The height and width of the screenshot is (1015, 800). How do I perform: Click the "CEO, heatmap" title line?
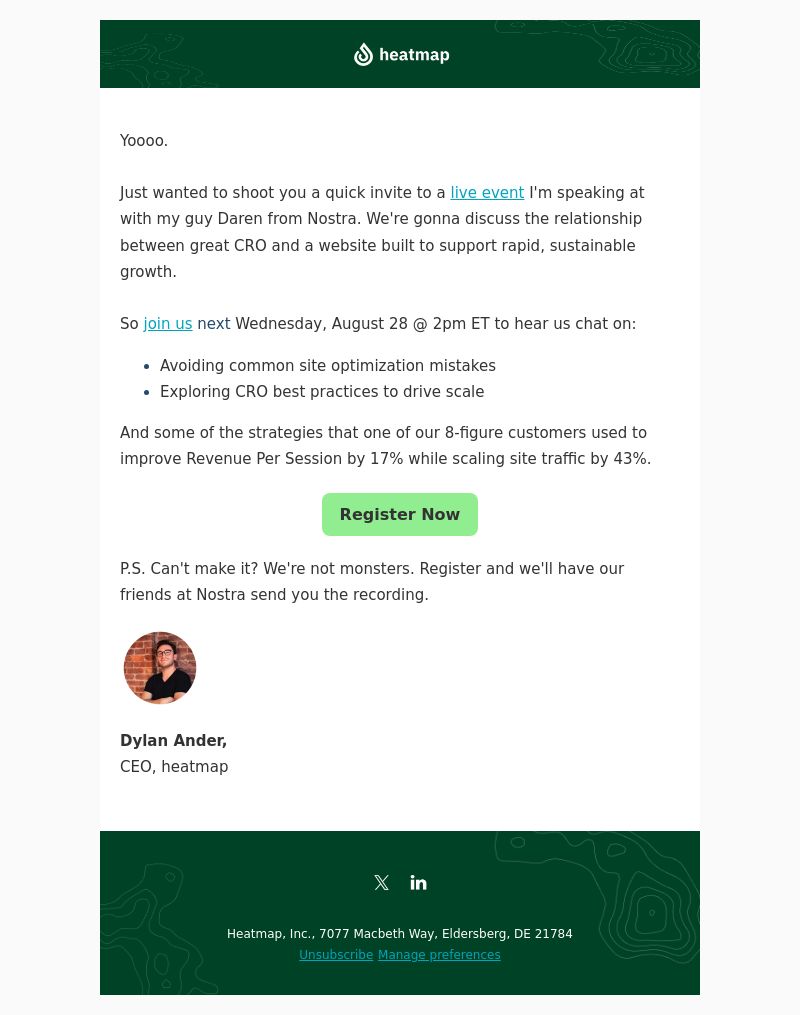click(x=174, y=766)
